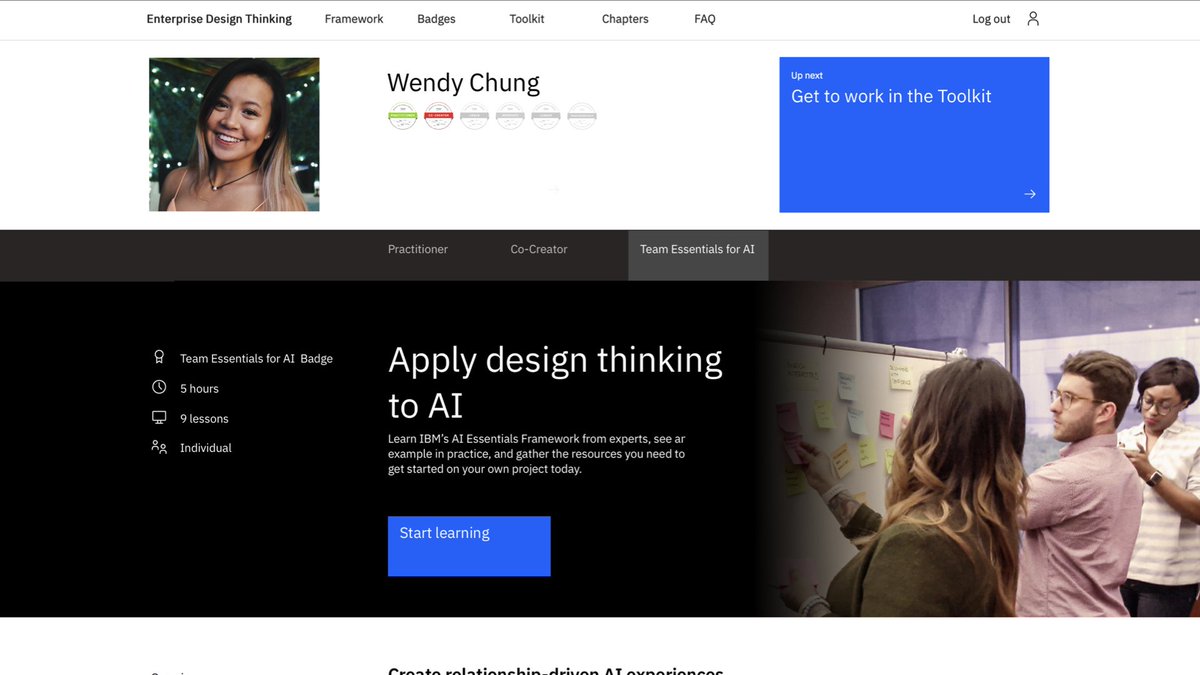The image size is (1200, 675).
Task: Navigate to Chapters in top menu
Action: pos(625,19)
